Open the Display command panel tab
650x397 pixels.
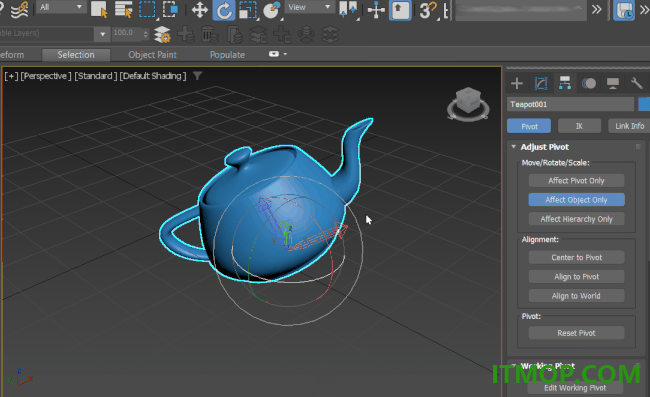(x=613, y=84)
